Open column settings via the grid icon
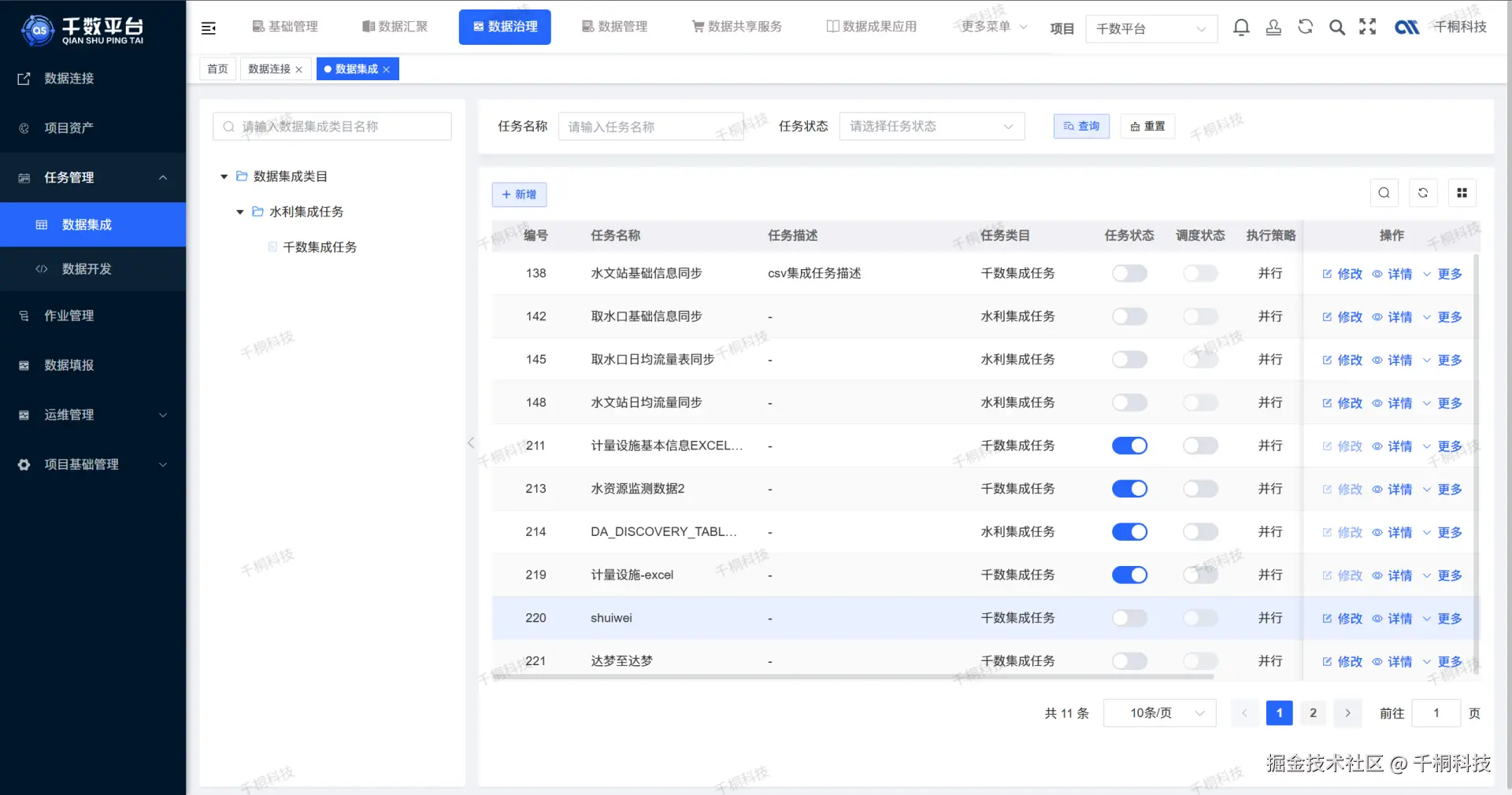The width and height of the screenshot is (1512, 795). pos(1462,193)
